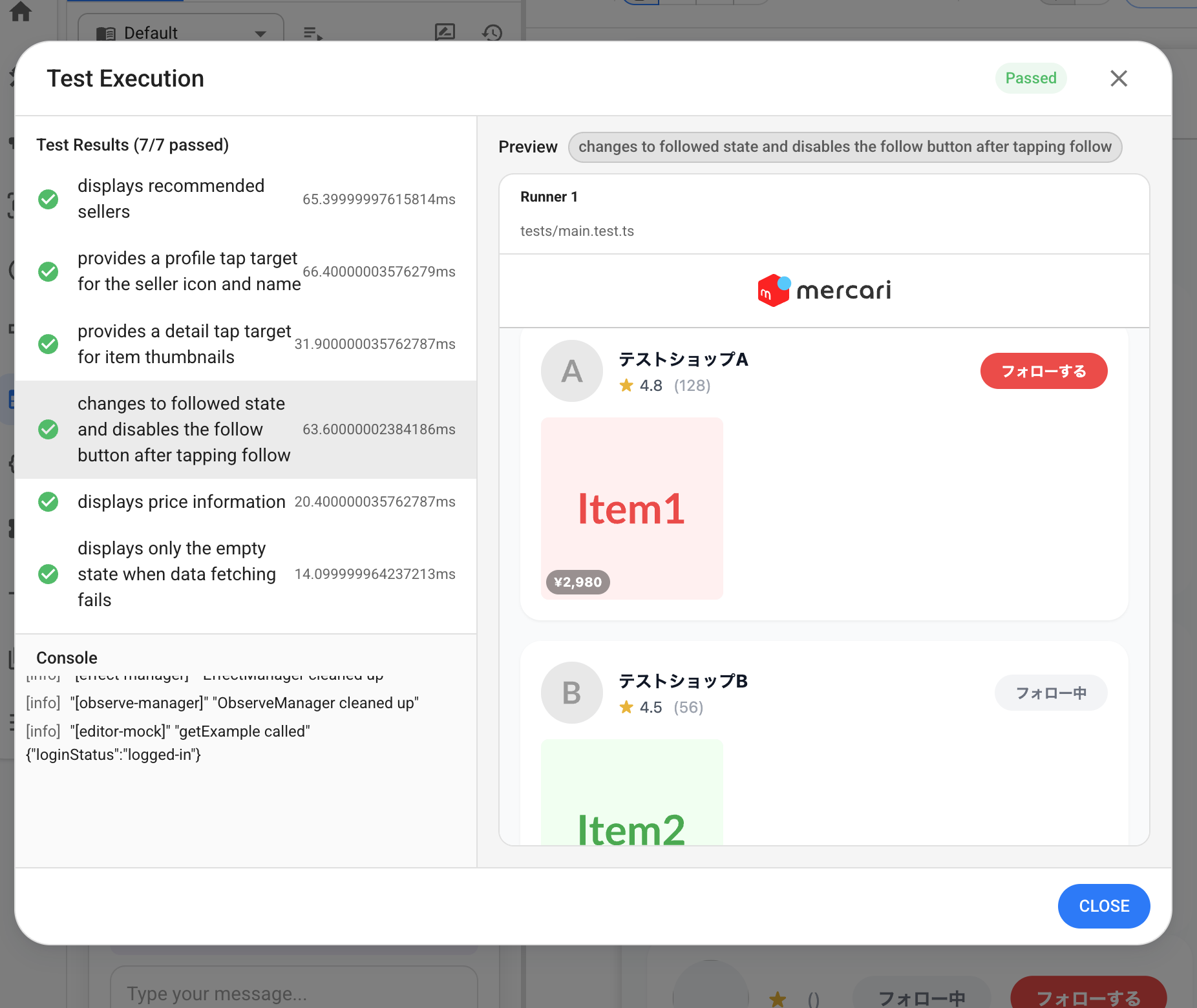Select the 'displays recommended sellers' test result
This screenshot has width=1197, height=1008.
246,199
